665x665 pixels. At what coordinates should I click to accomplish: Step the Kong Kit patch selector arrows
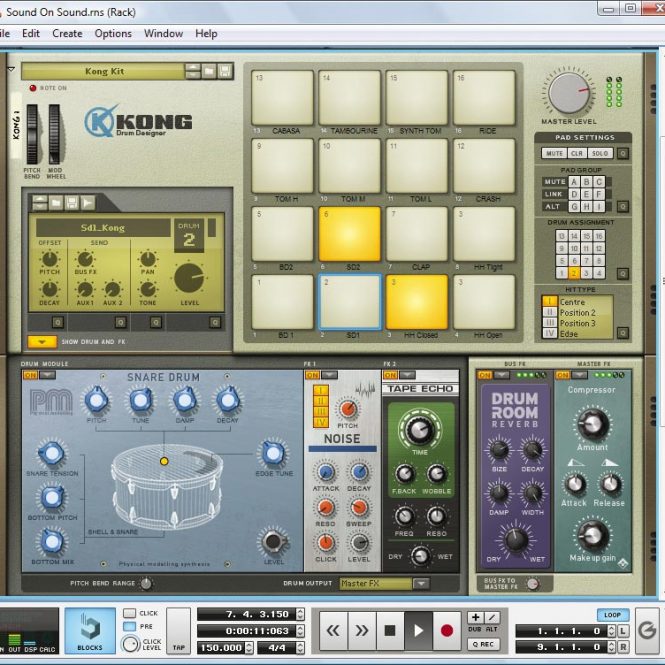tap(193, 71)
